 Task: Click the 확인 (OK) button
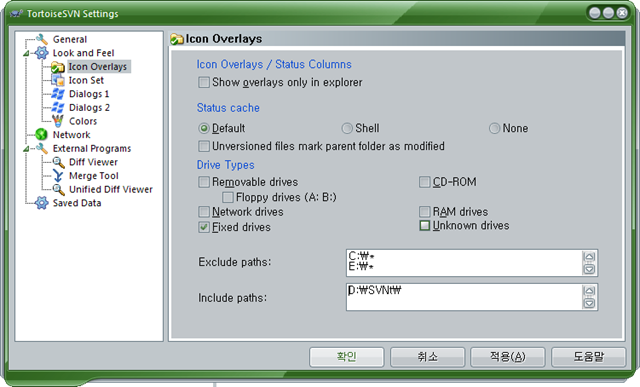pyautogui.click(x=347, y=357)
